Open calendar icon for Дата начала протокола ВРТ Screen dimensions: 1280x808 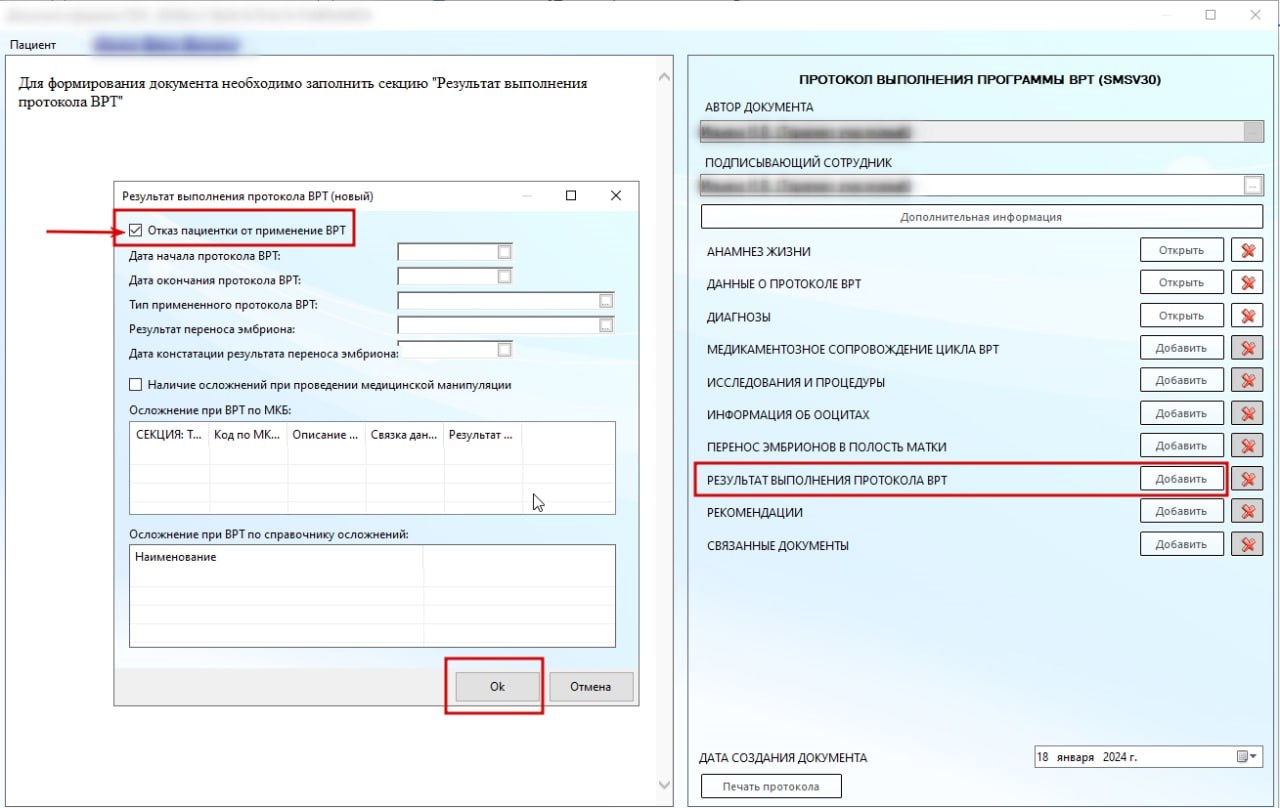pos(505,252)
